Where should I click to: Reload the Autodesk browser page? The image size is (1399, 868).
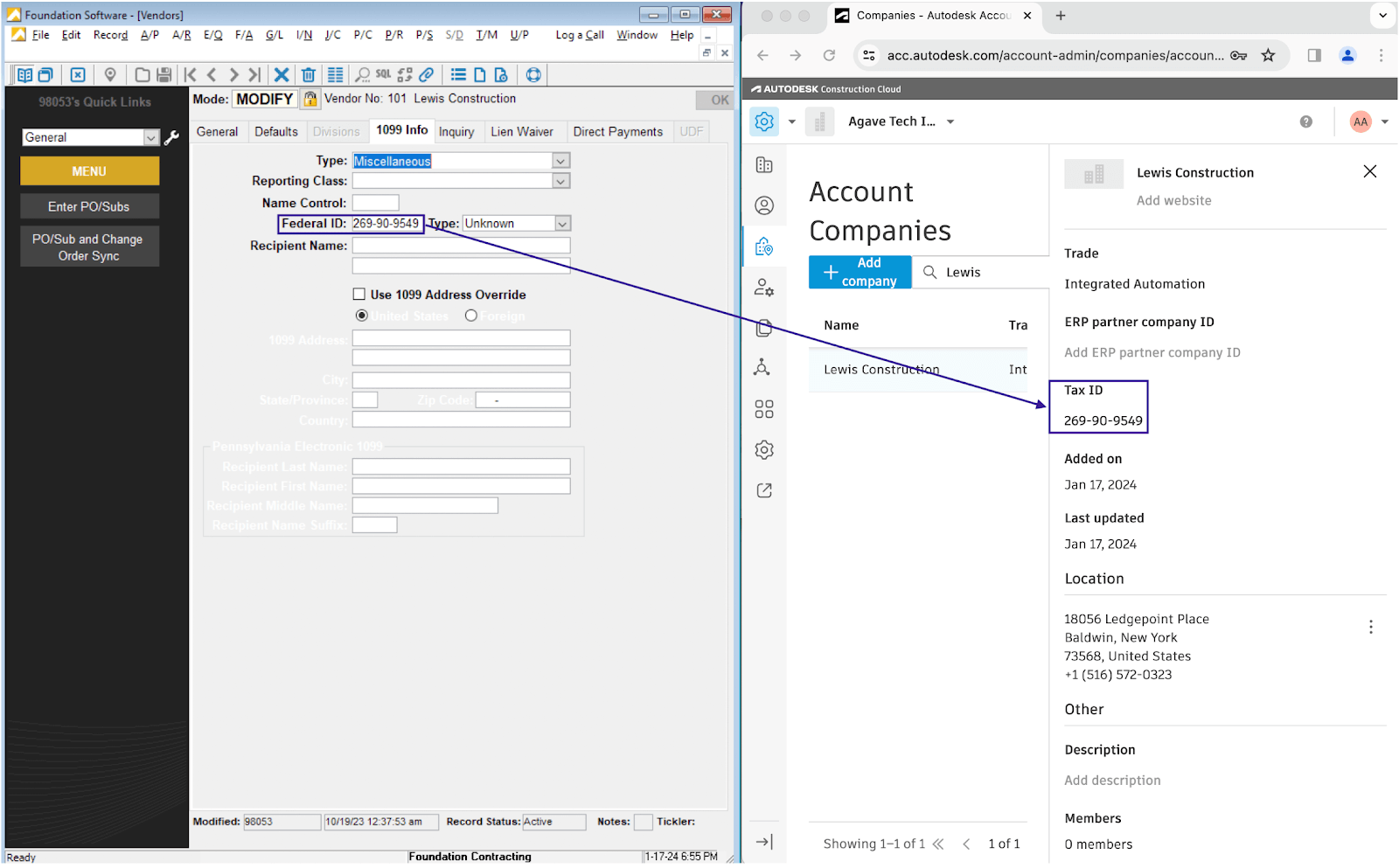coord(829,55)
